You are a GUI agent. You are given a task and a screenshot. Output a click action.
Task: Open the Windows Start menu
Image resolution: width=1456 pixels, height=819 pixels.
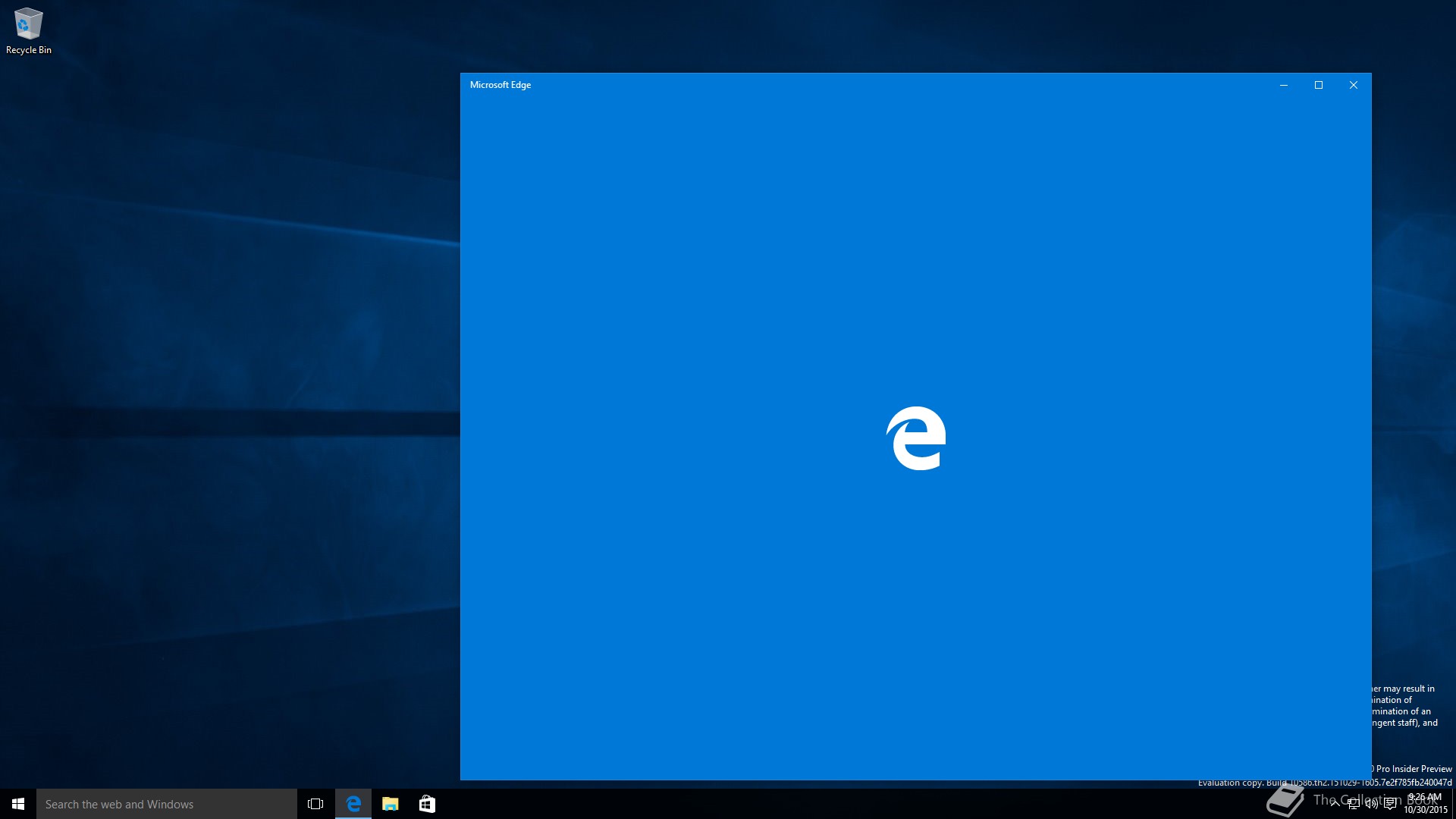(x=18, y=804)
